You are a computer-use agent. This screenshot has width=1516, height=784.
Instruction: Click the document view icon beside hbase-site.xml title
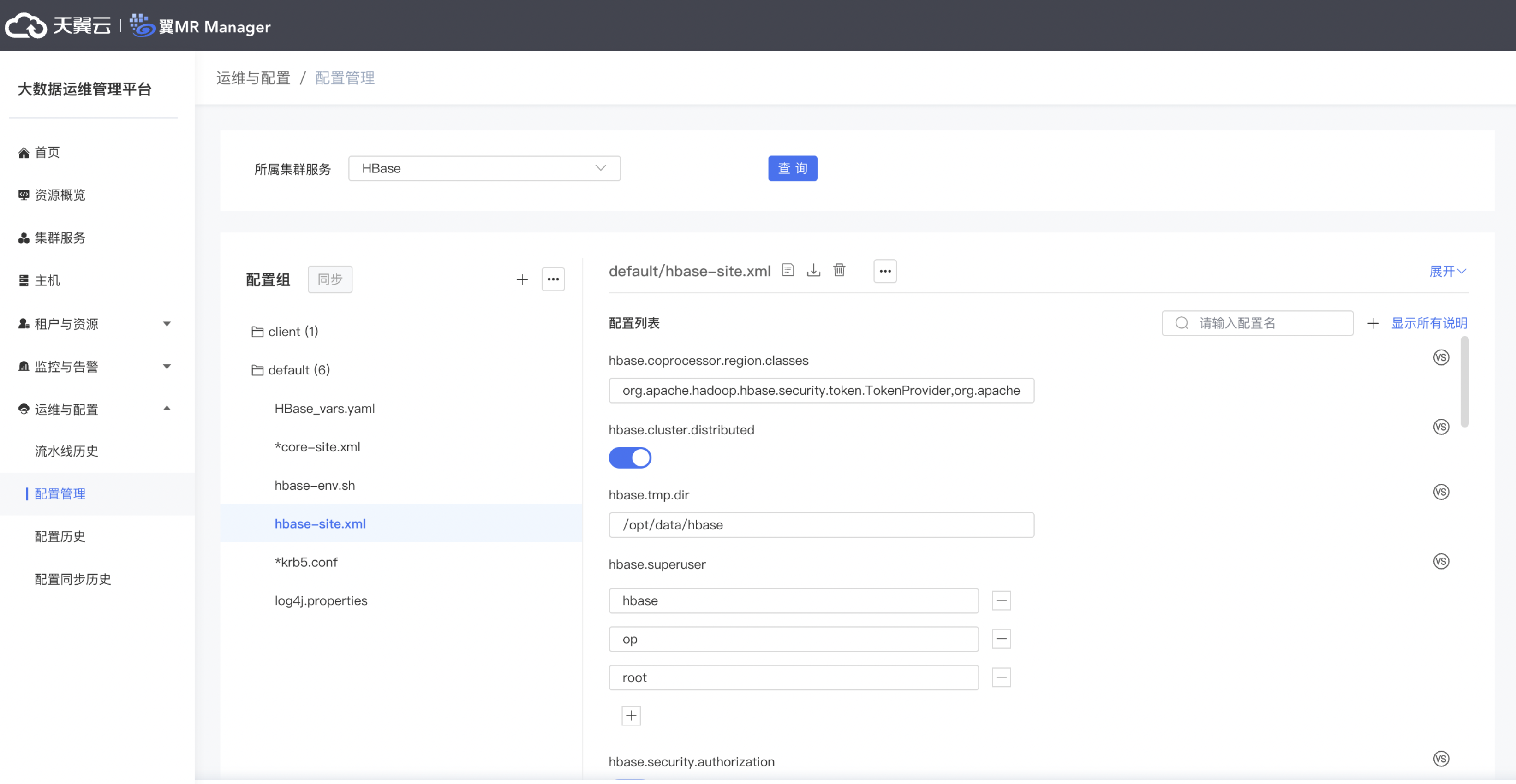pyautogui.click(x=788, y=270)
